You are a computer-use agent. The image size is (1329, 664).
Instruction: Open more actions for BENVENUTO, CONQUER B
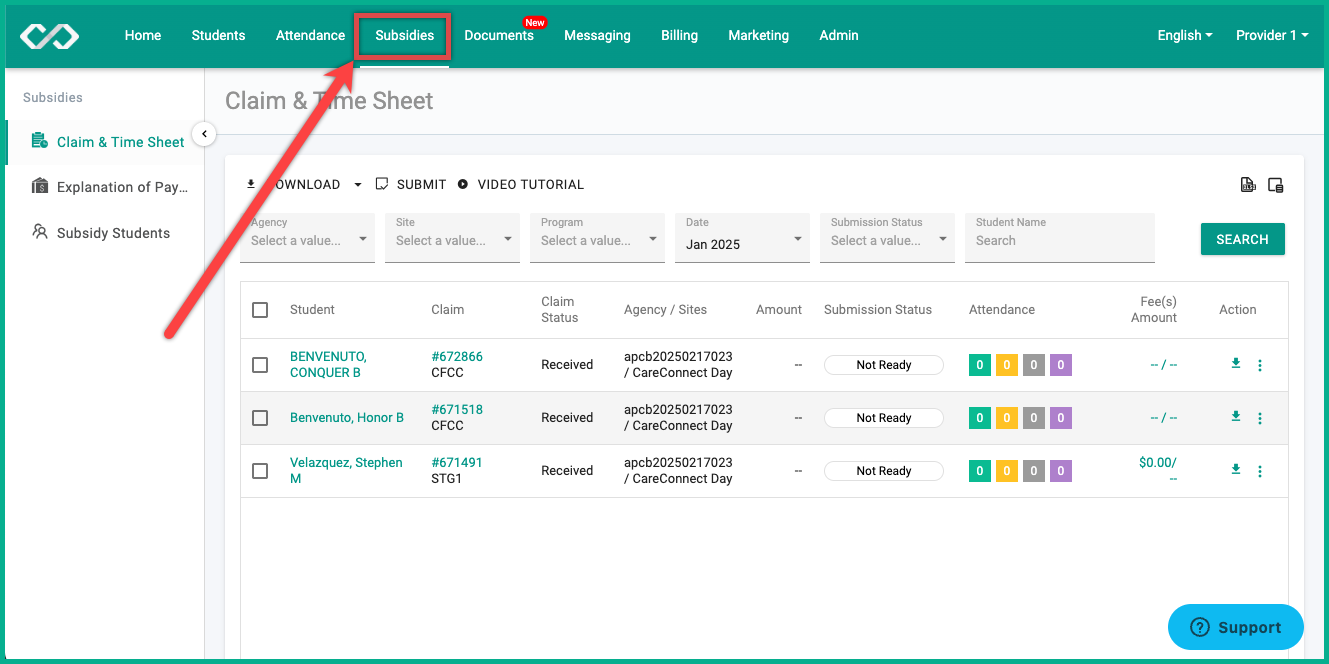(x=1260, y=365)
